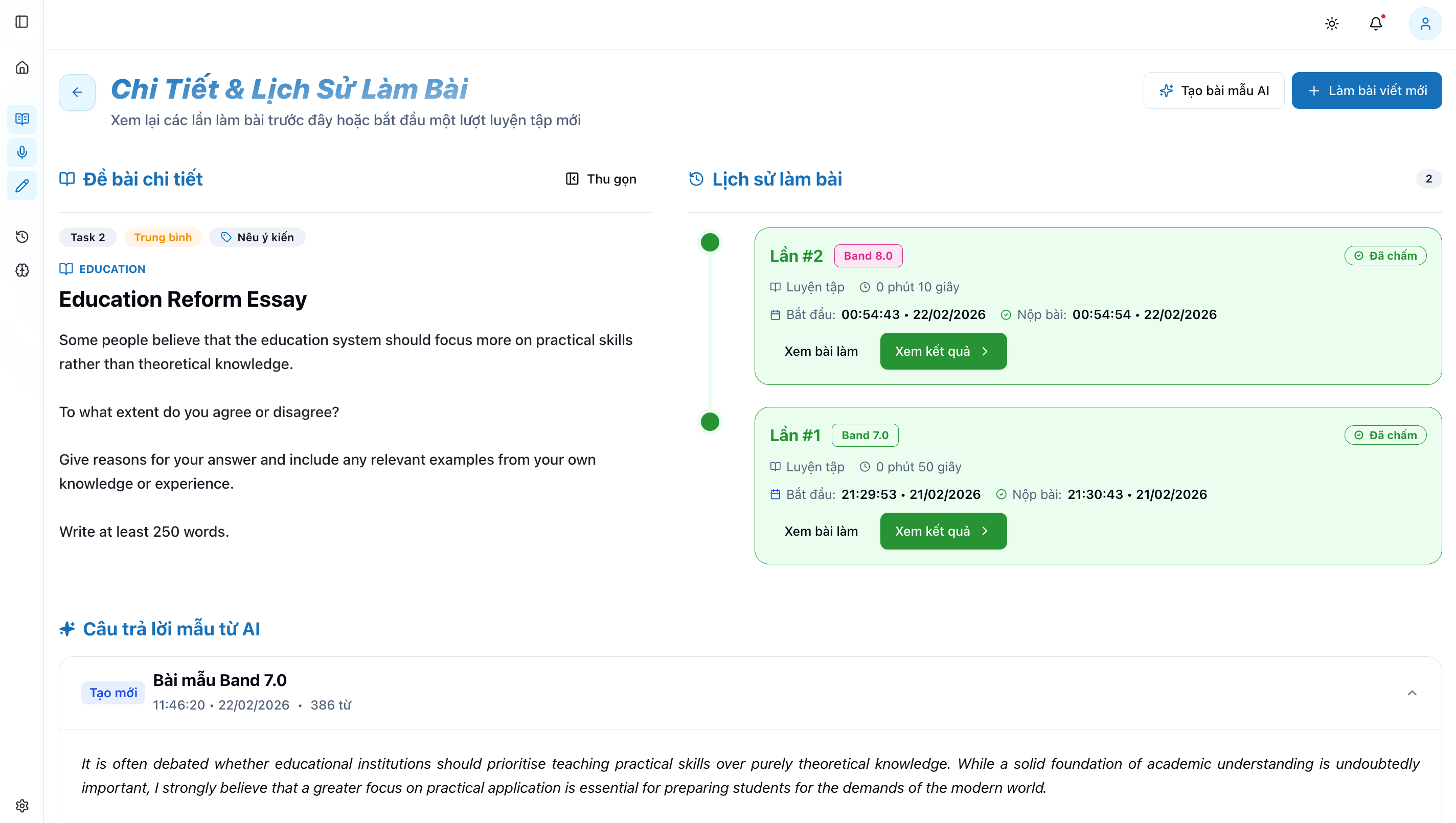Click Xem kết quả for Lần #2
Viewport: 1456px width, 823px height.
(x=943, y=351)
